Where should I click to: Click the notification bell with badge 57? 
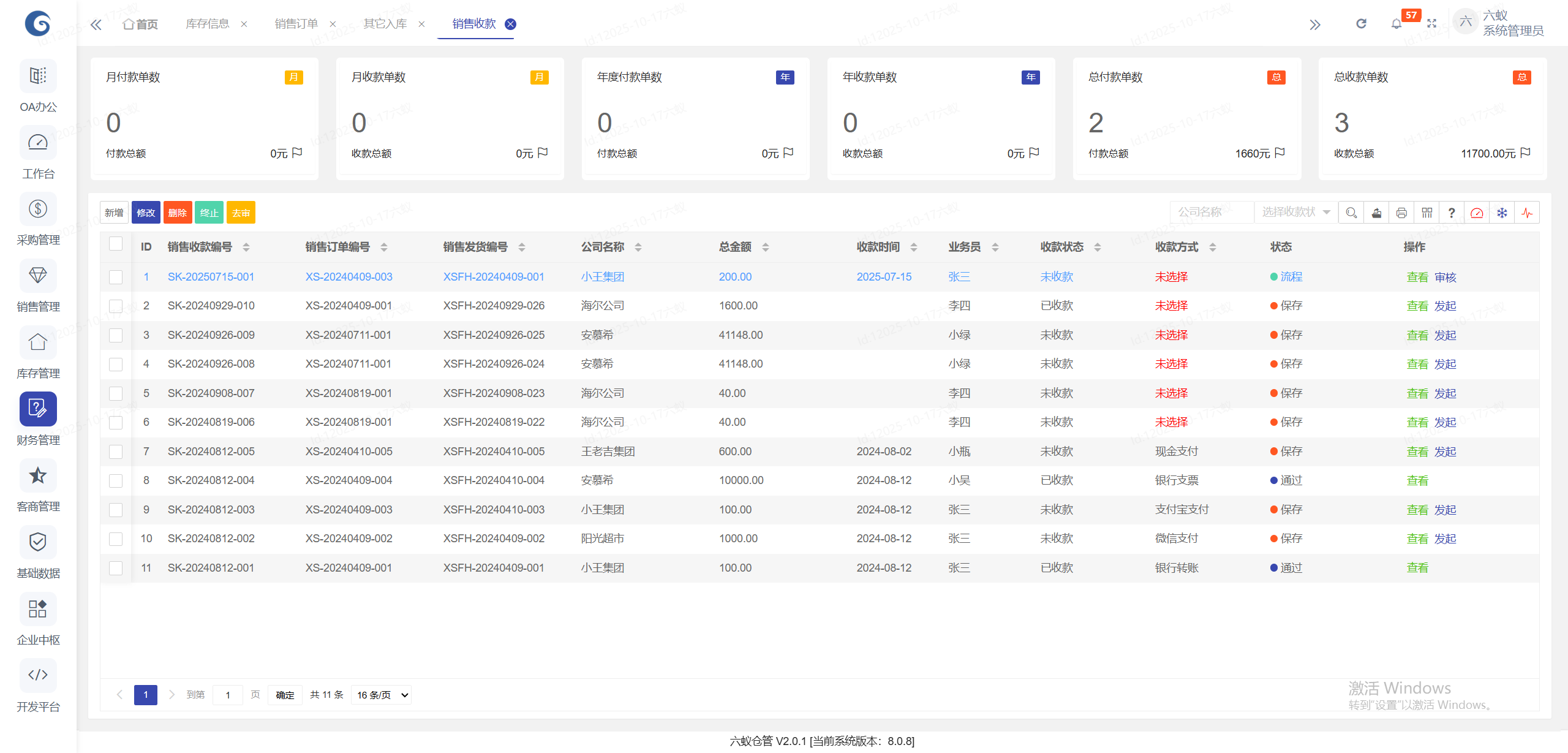coord(1396,24)
